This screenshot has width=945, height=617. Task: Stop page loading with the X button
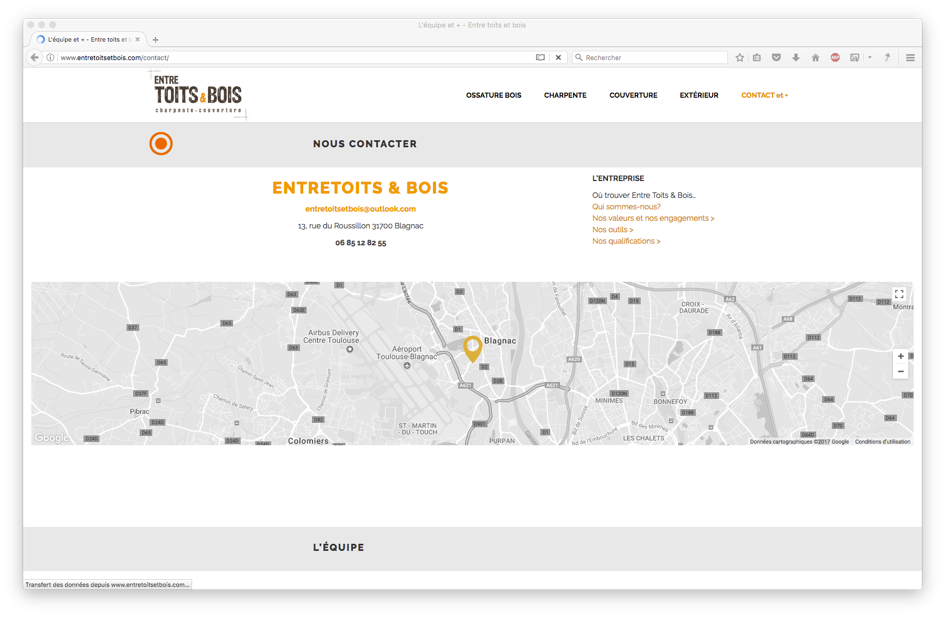(x=558, y=58)
